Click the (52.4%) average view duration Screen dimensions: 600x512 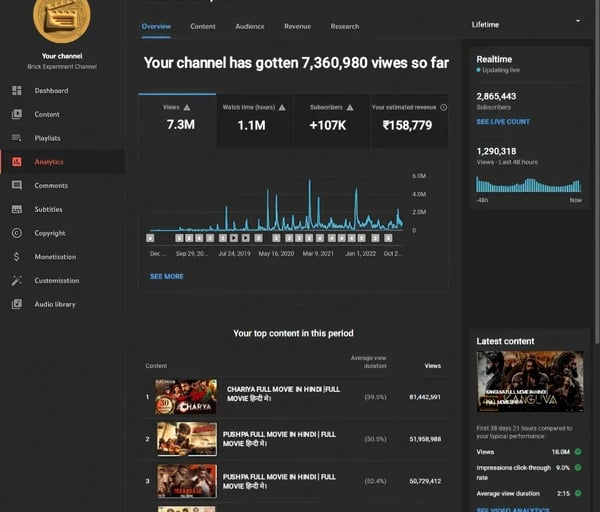[375, 481]
